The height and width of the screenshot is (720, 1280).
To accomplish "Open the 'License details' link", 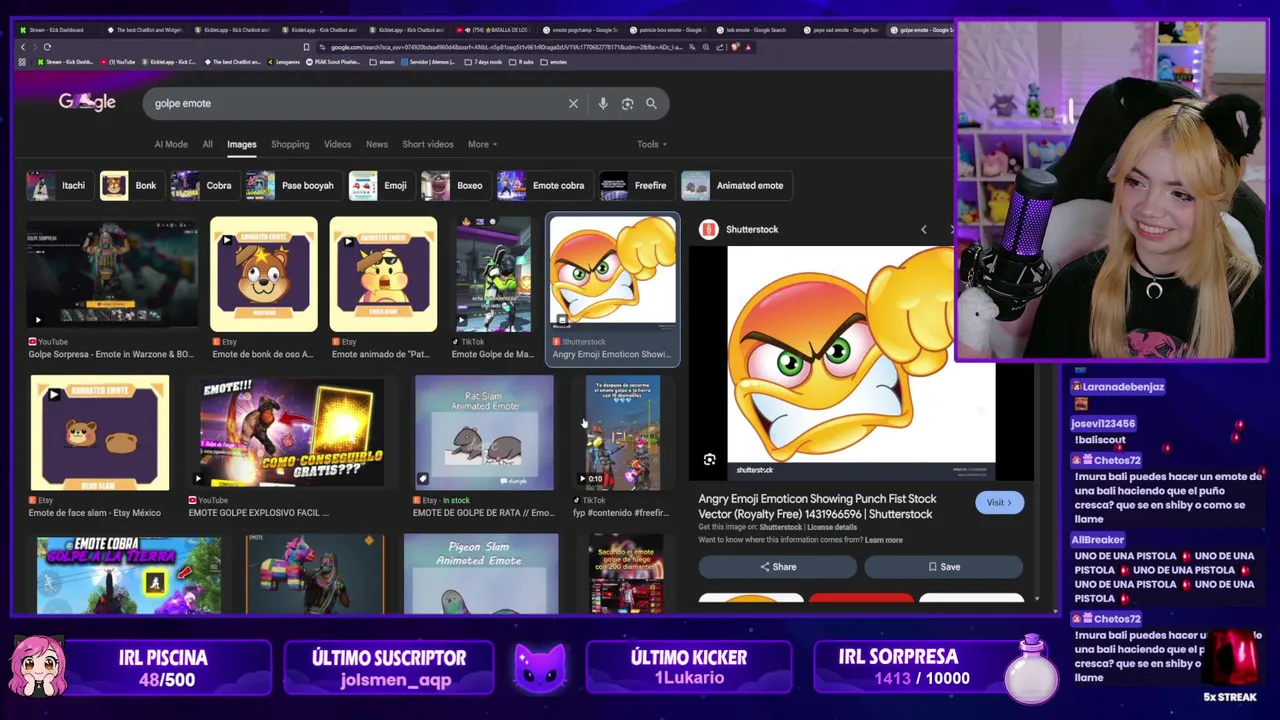I will tap(832, 527).
